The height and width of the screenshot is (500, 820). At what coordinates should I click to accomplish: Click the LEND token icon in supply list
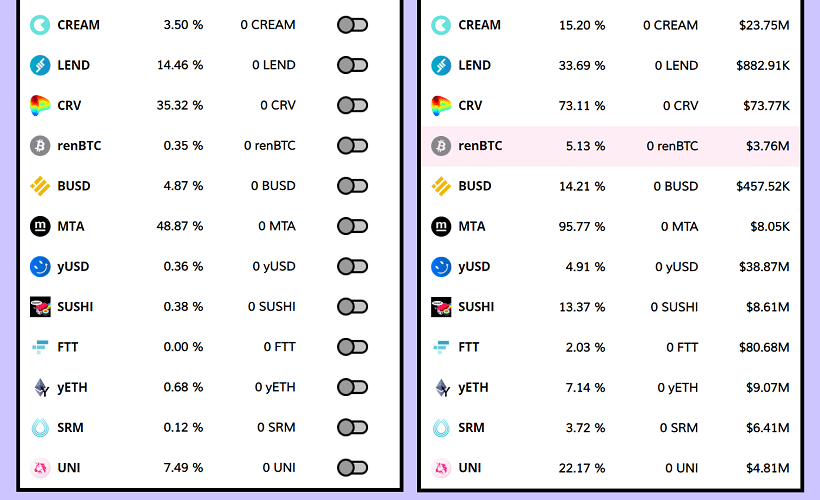click(40, 65)
